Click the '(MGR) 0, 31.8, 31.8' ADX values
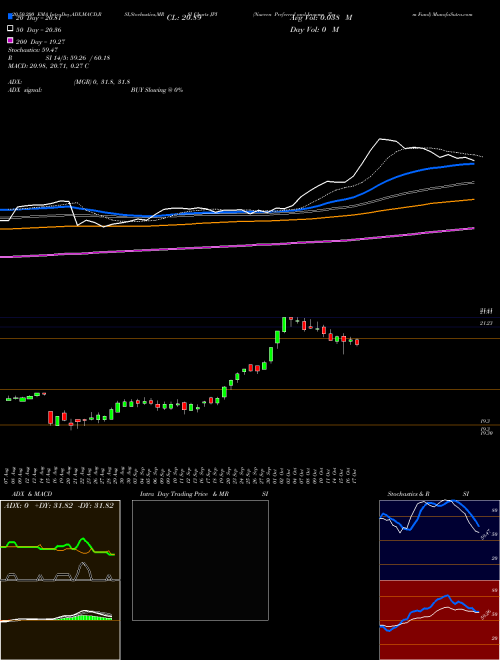 [102, 82]
